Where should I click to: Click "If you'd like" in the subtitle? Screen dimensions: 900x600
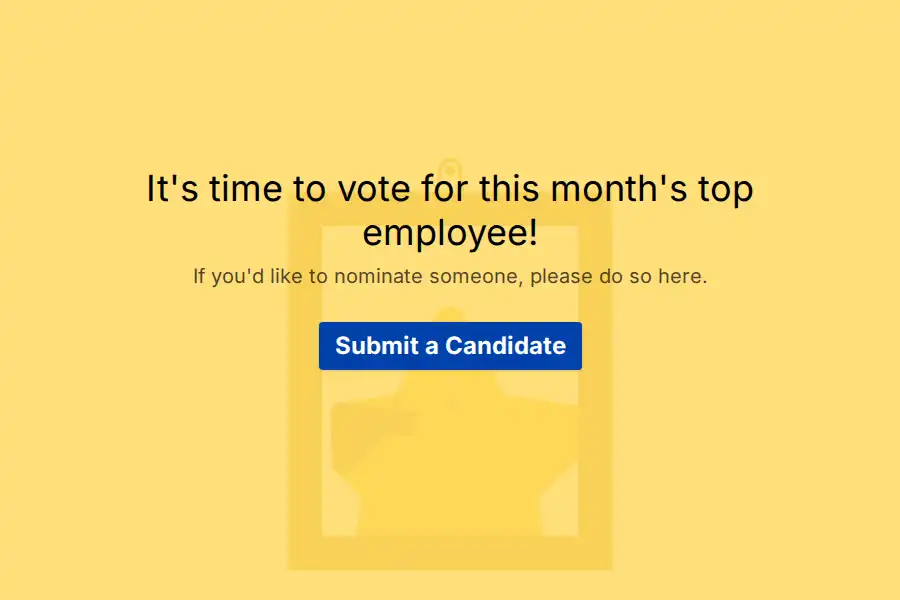click(246, 276)
